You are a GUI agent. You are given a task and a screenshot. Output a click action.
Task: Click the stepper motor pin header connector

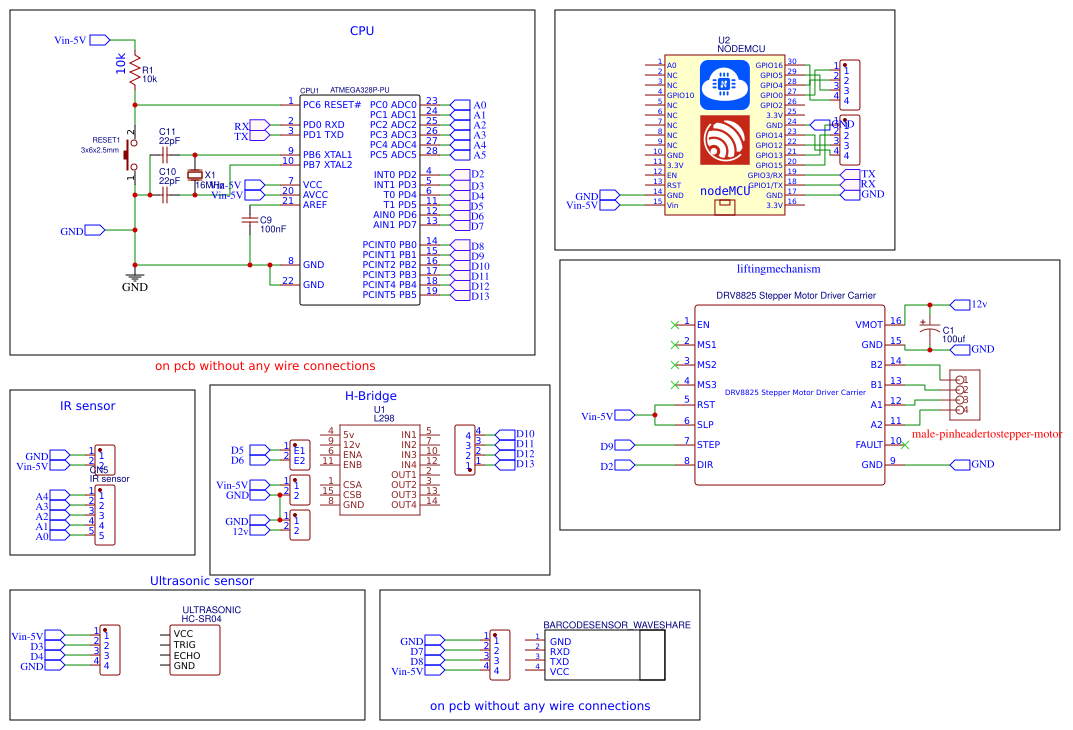(x=964, y=395)
